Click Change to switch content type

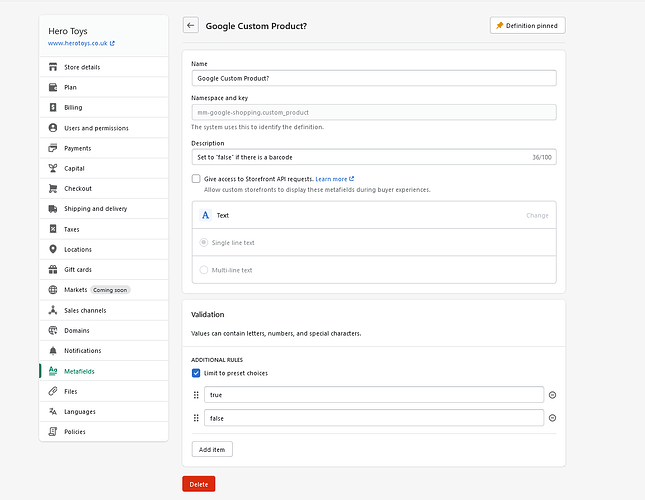click(x=537, y=215)
